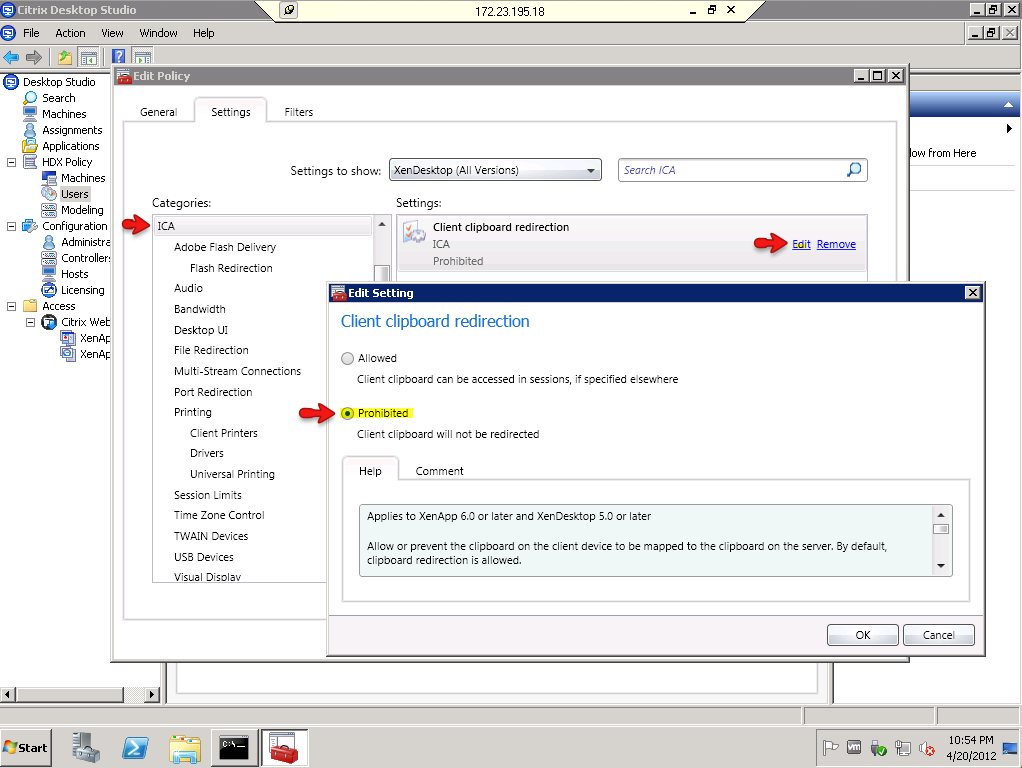Click Desktop Studio toolbox taskbar icon
Image resolution: width=1022 pixels, height=768 pixels.
pos(284,748)
